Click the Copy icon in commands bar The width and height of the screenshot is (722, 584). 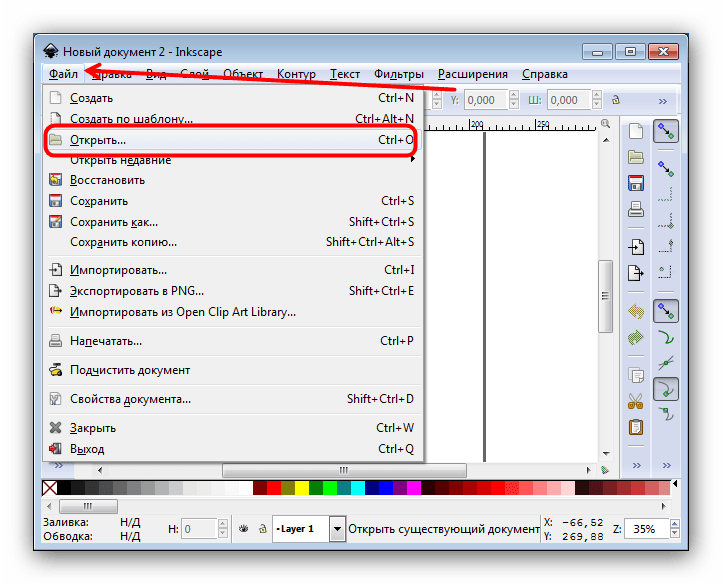tap(636, 375)
